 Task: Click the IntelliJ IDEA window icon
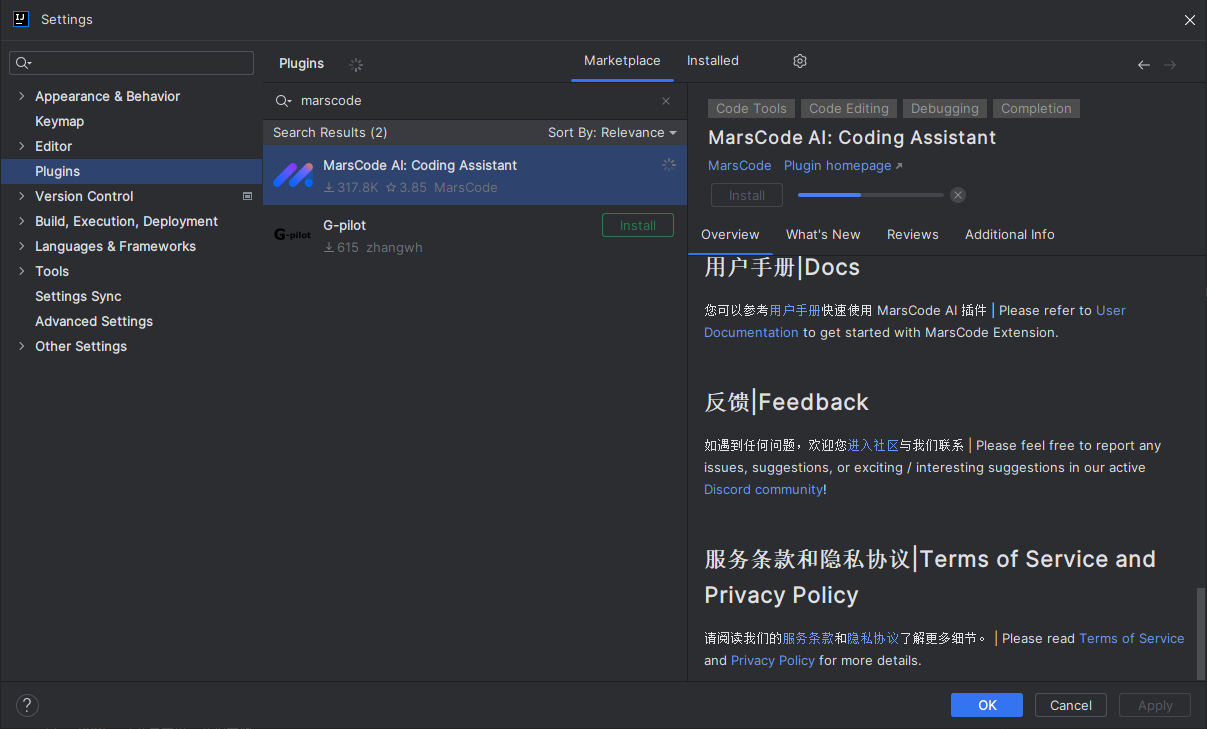(x=20, y=19)
